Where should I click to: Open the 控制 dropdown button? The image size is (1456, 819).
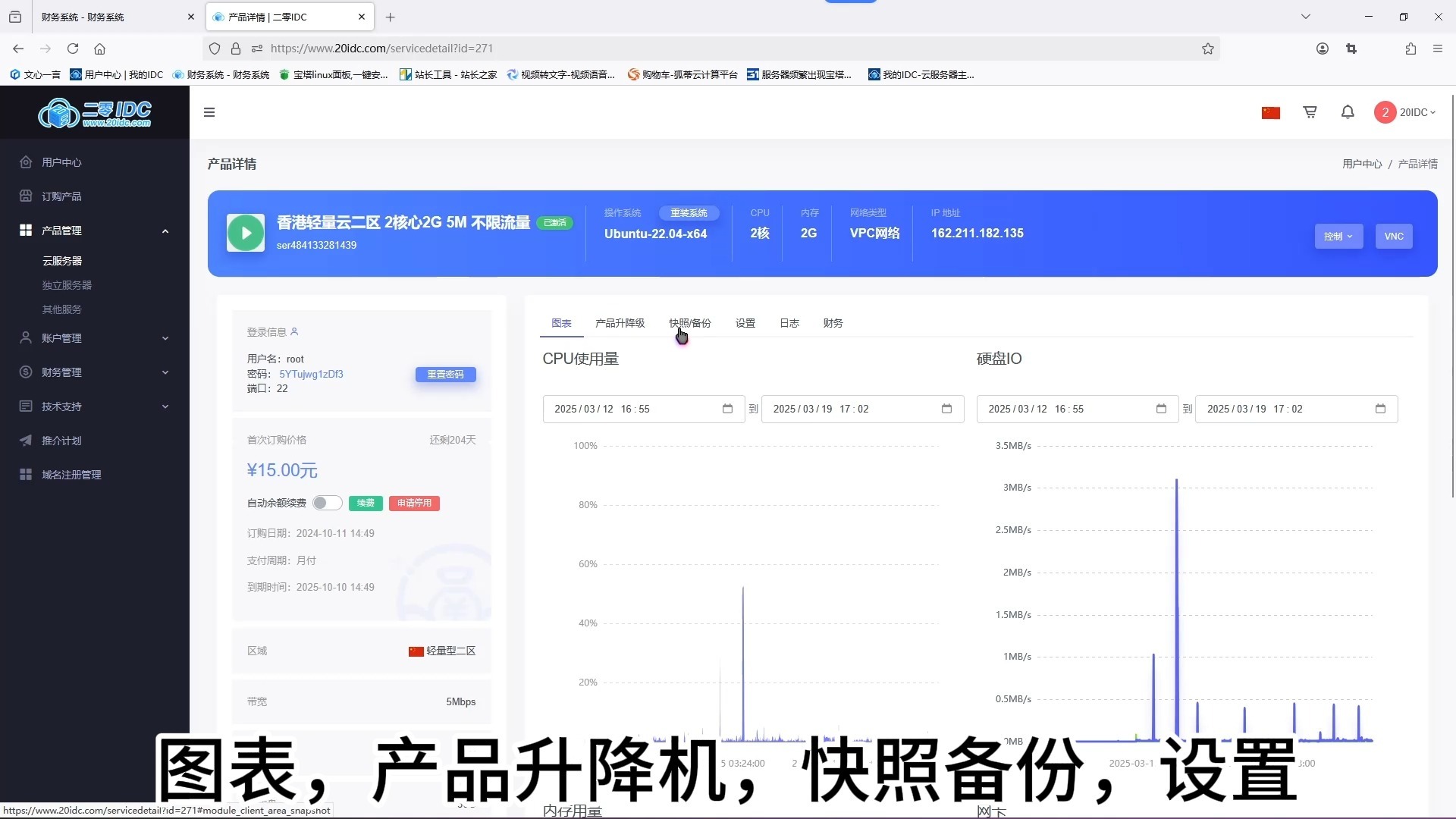tap(1338, 237)
